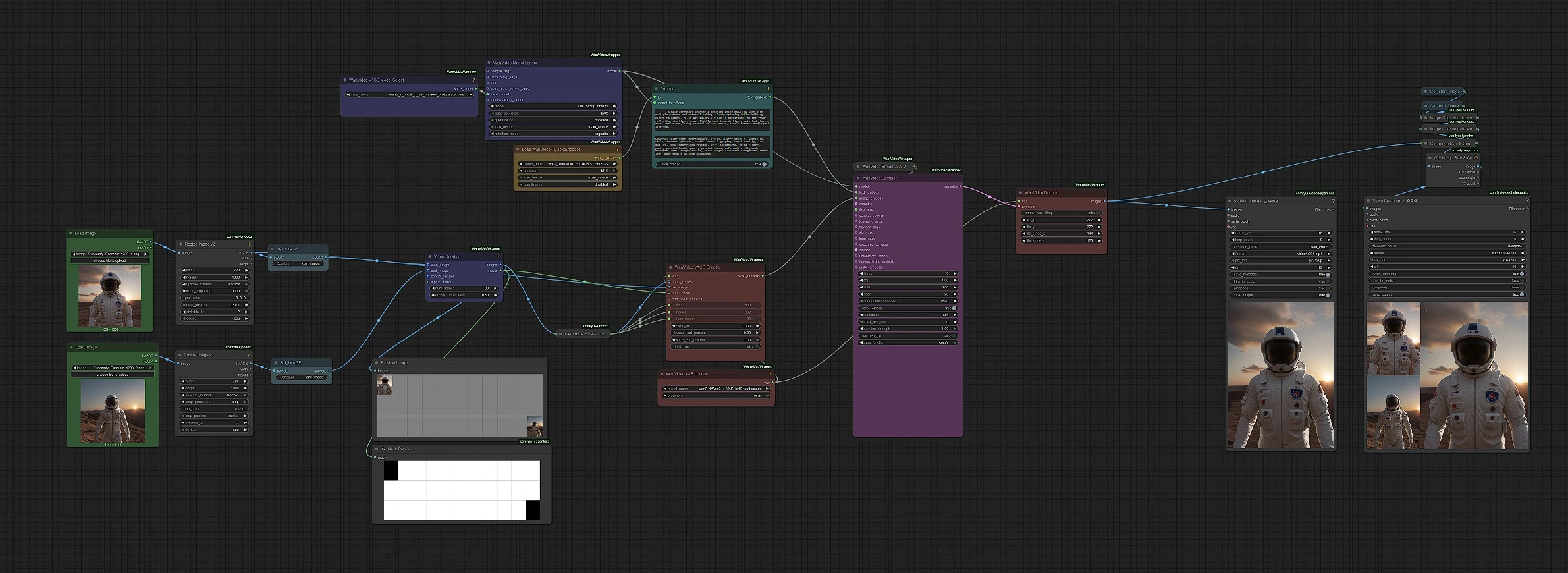Click the text_embeds output socket on Prompts
Screen dimensions: 1568x573
tap(770, 97)
